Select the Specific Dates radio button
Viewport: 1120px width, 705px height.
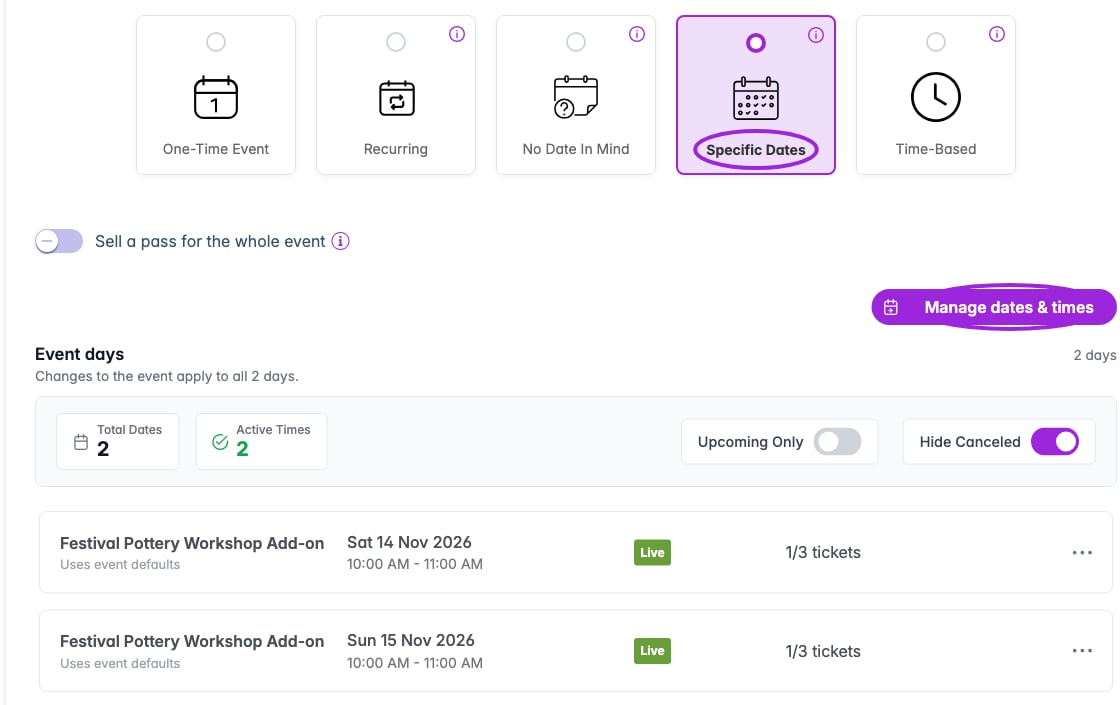pyautogui.click(x=756, y=43)
